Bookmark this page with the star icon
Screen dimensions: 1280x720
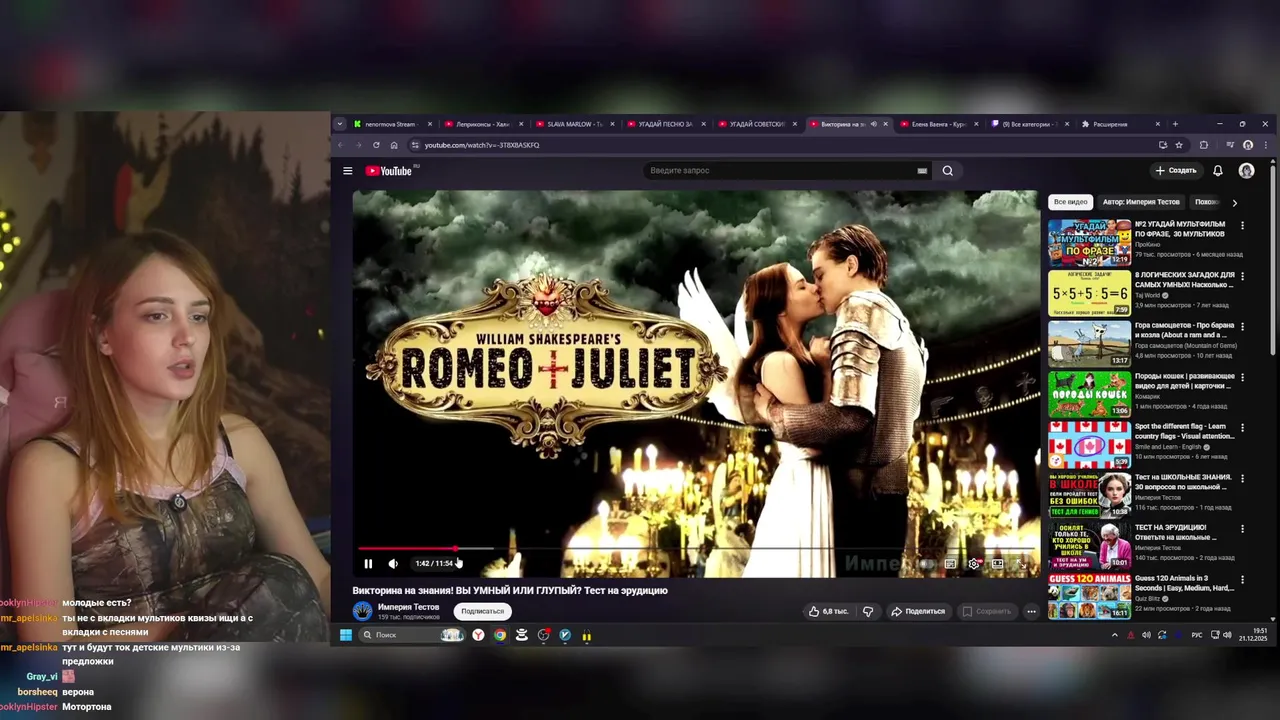1180,145
